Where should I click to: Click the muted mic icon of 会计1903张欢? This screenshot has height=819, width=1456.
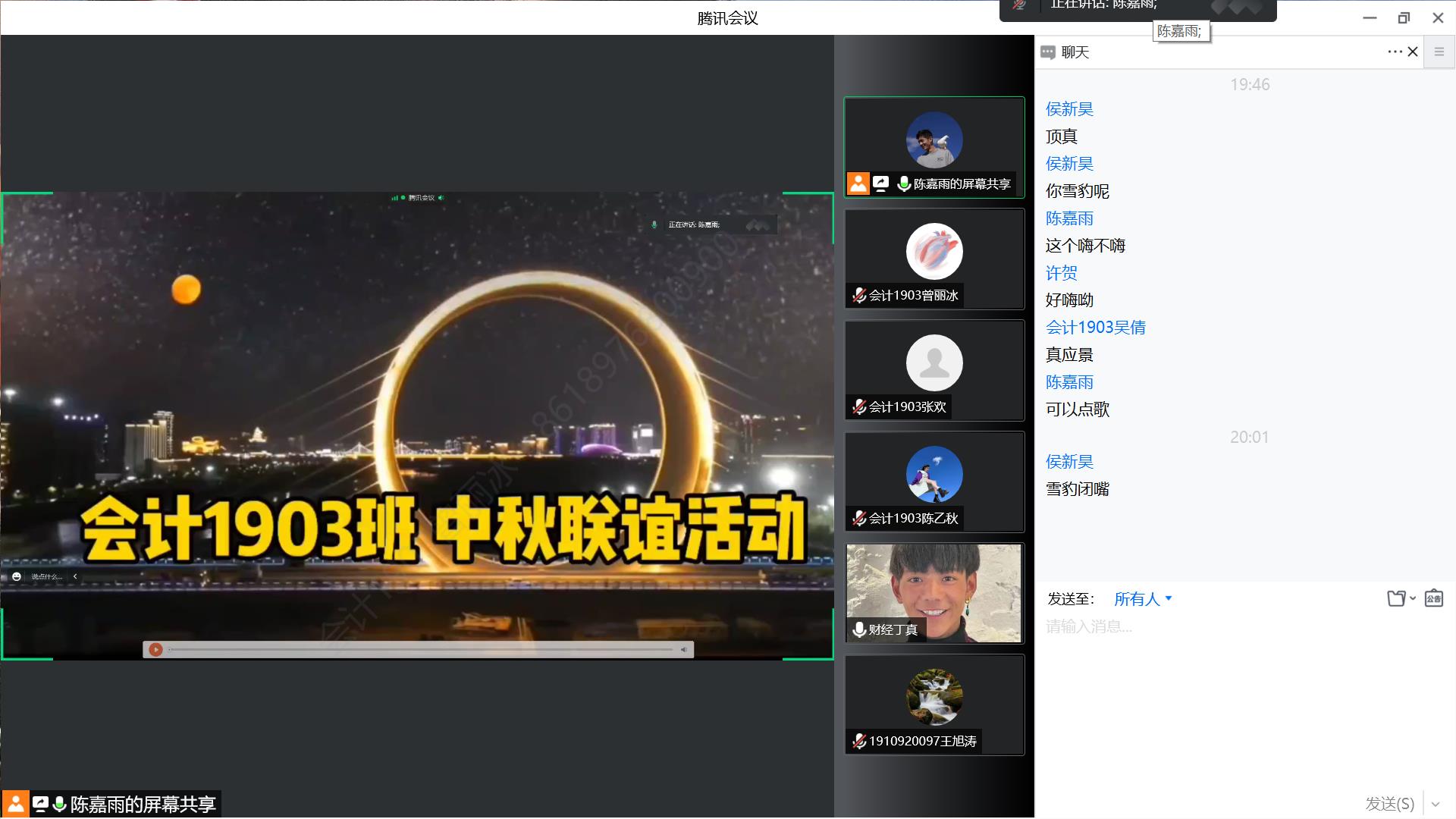tap(859, 407)
